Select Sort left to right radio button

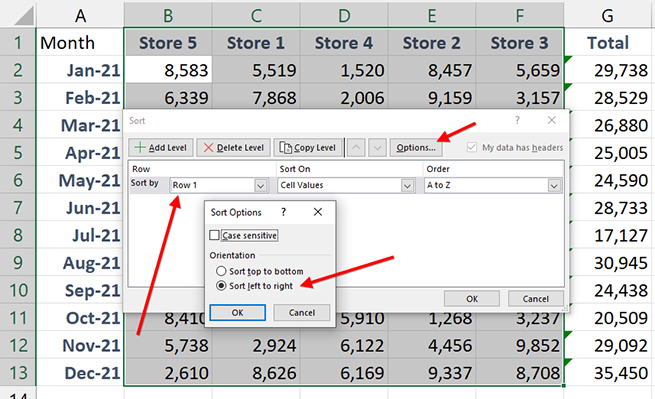221,286
